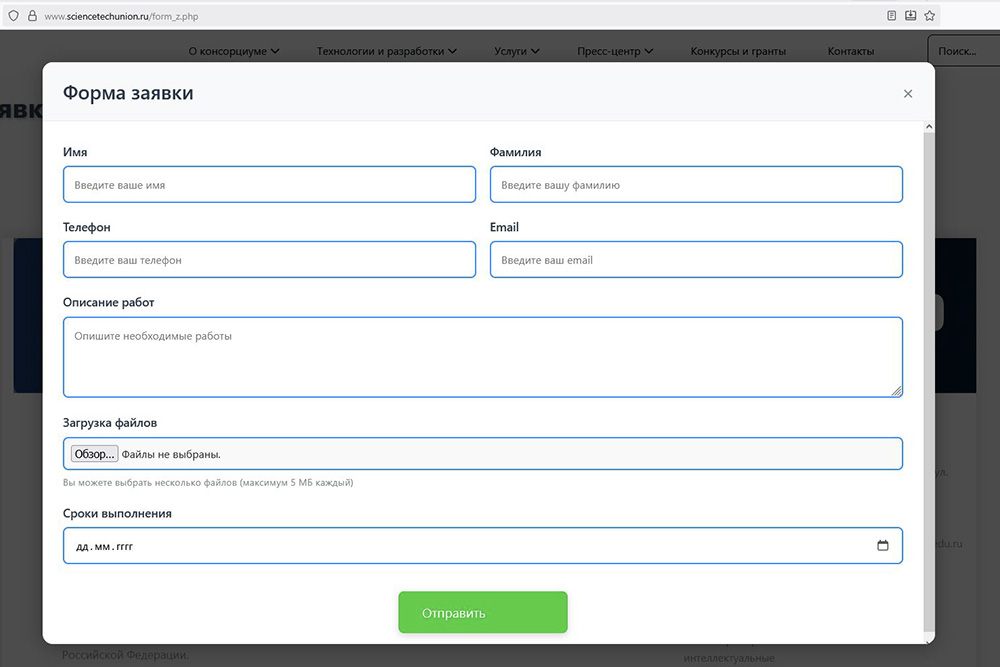The image size is (1000, 667).
Task: Click the Описание работ text area
Action: click(482, 357)
